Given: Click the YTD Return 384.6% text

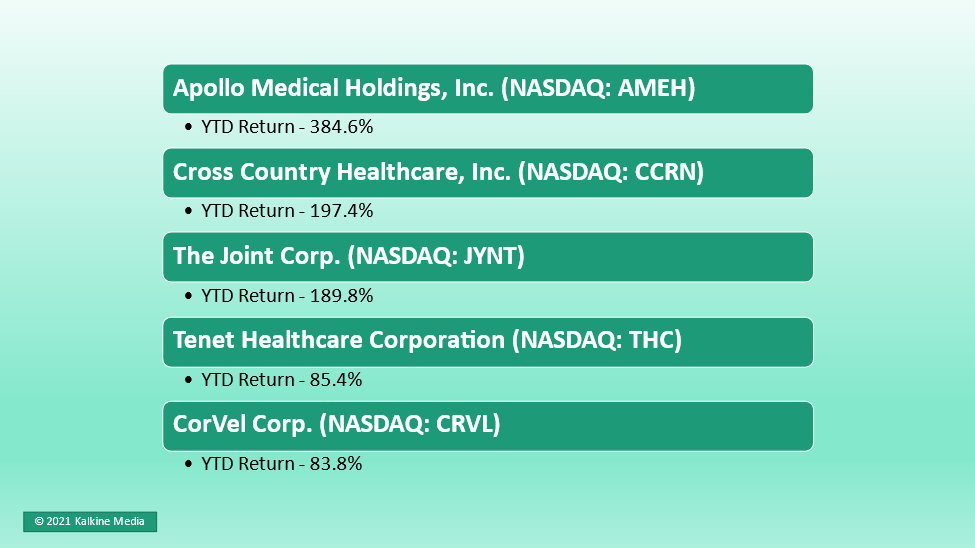Looking at the screenshot, I should coord(287,127).
